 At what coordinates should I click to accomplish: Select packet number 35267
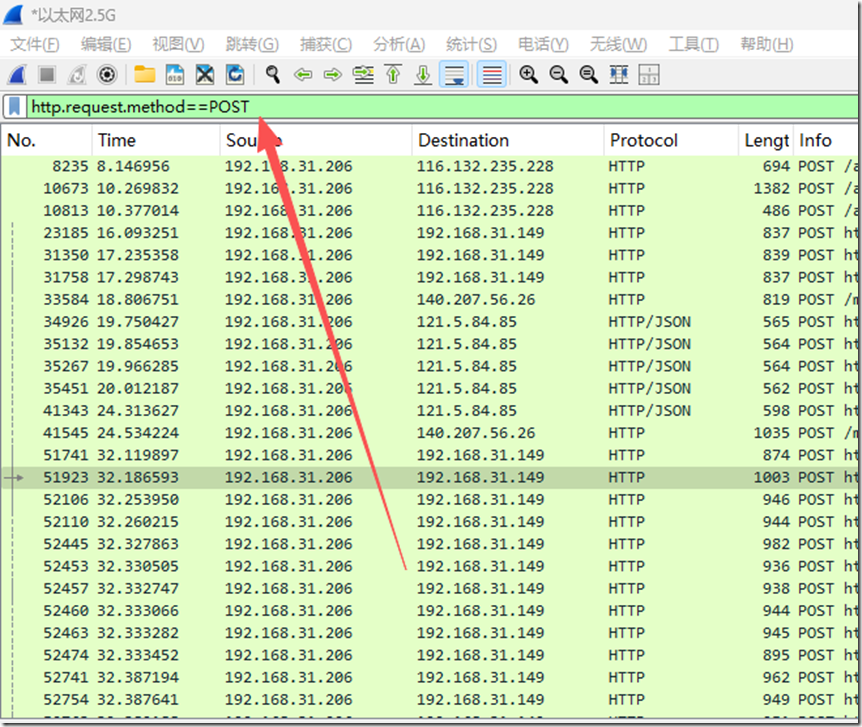(x=429, y=366)
